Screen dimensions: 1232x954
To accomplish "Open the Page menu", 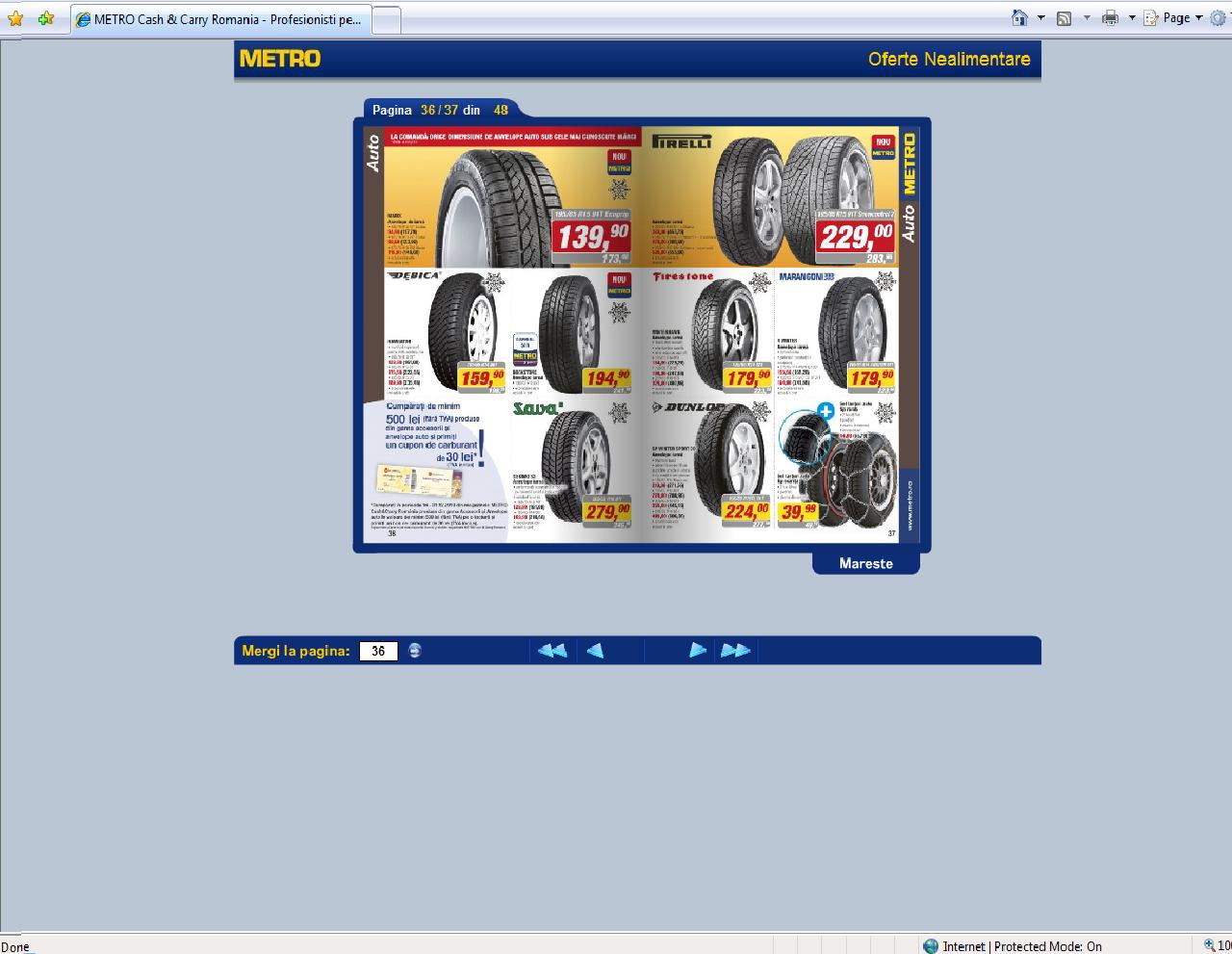I will point(1173,17).
